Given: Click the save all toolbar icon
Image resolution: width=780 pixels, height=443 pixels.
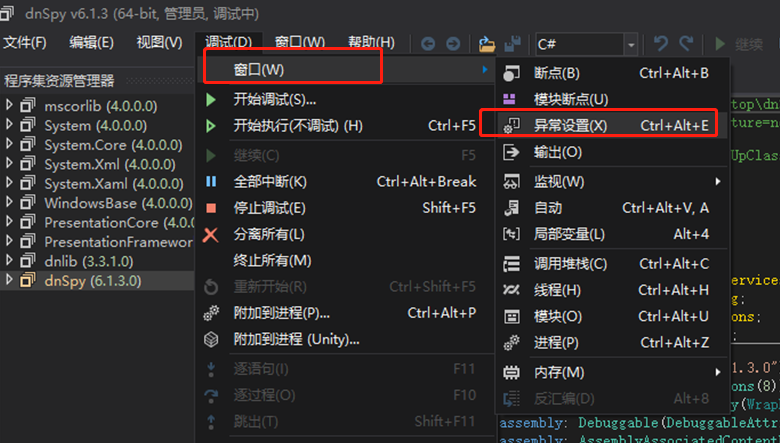Looking at the screenshot, I should tap(512, 44).
